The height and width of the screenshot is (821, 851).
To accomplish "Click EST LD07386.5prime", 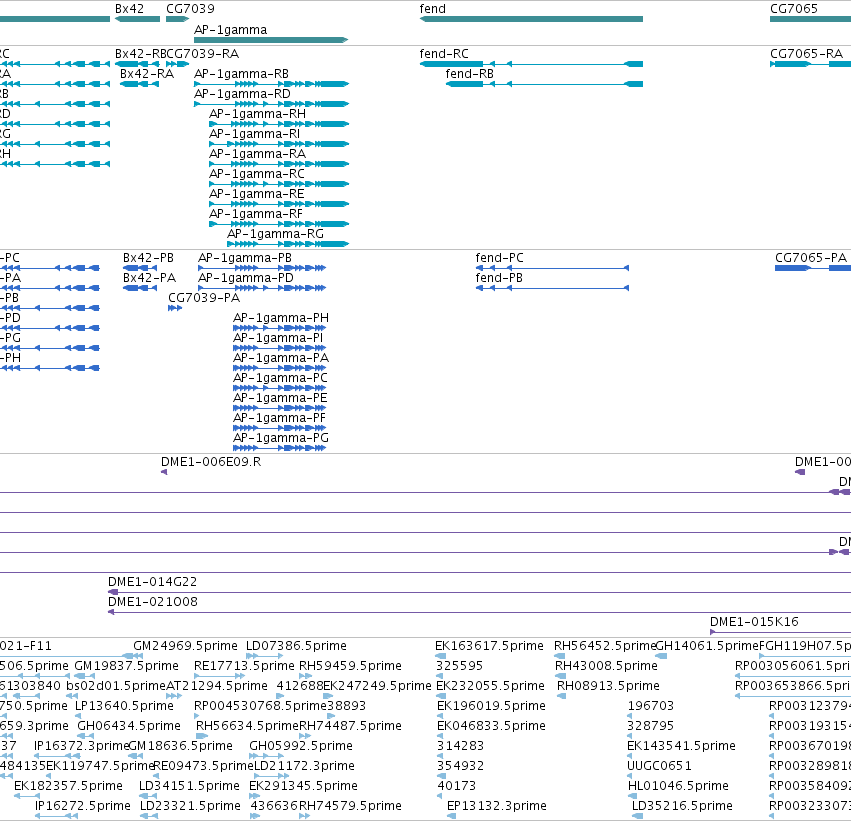I will click(296, 646).
